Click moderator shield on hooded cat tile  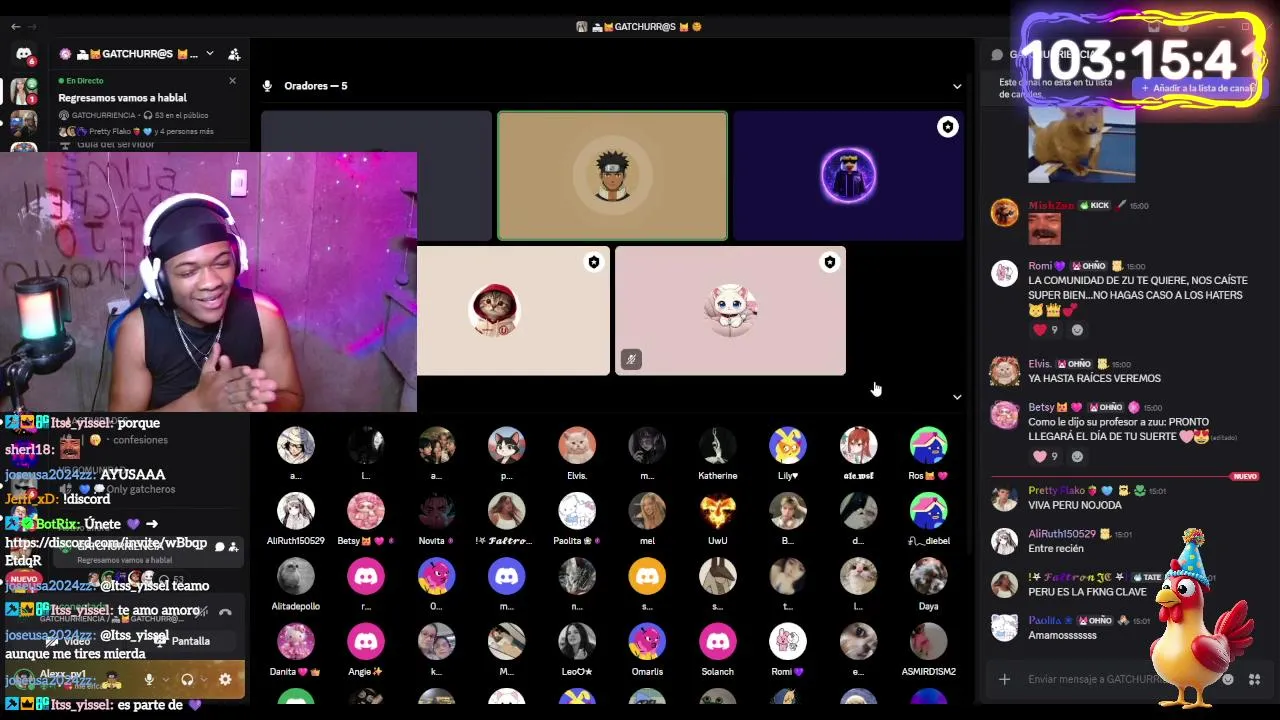[x=594, y=262]
